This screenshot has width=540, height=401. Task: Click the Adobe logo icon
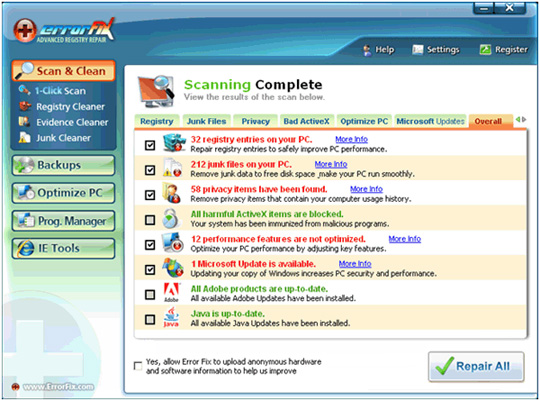pos(172,292)
